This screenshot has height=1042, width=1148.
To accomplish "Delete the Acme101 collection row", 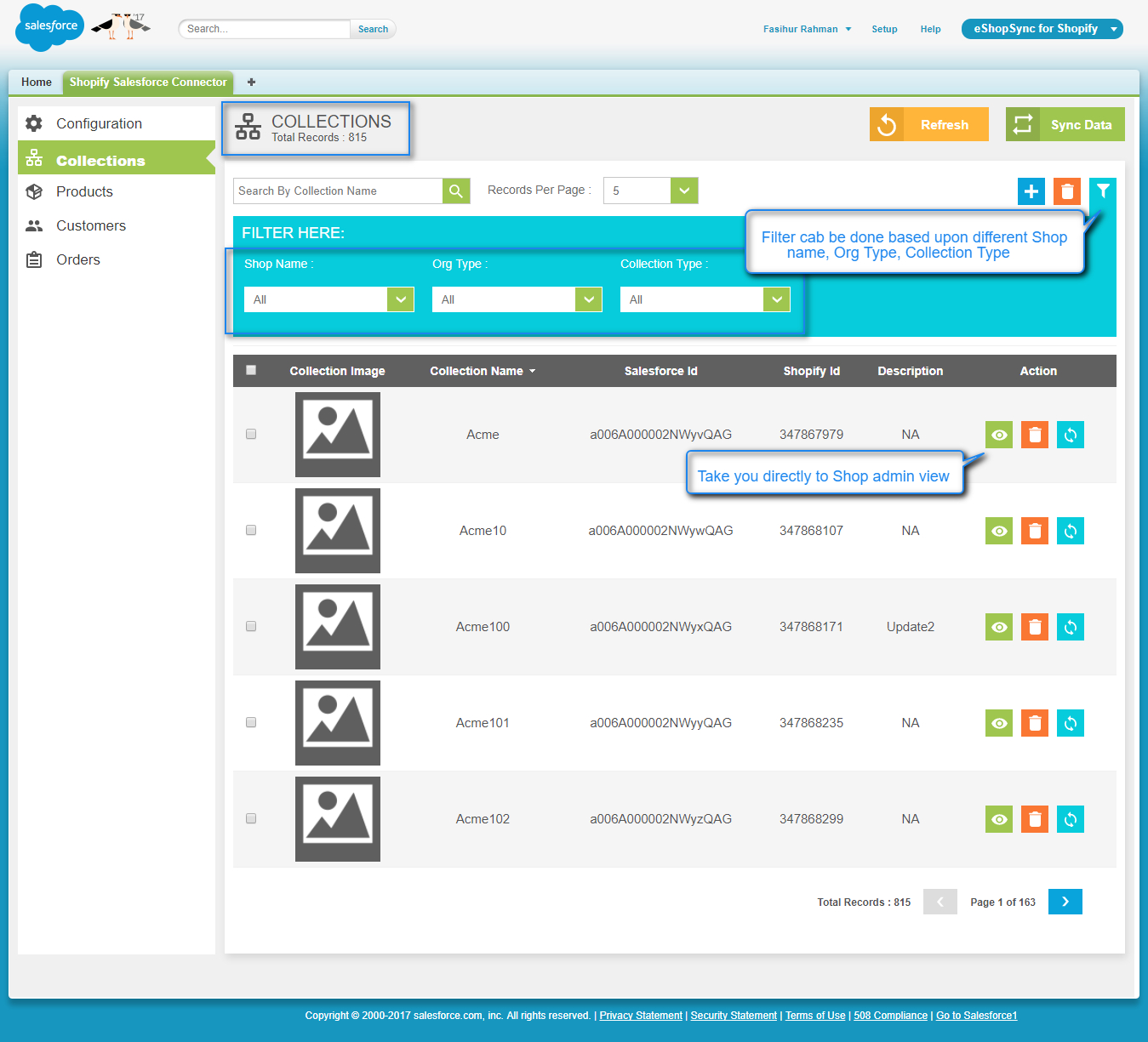I will [1035, 723].
